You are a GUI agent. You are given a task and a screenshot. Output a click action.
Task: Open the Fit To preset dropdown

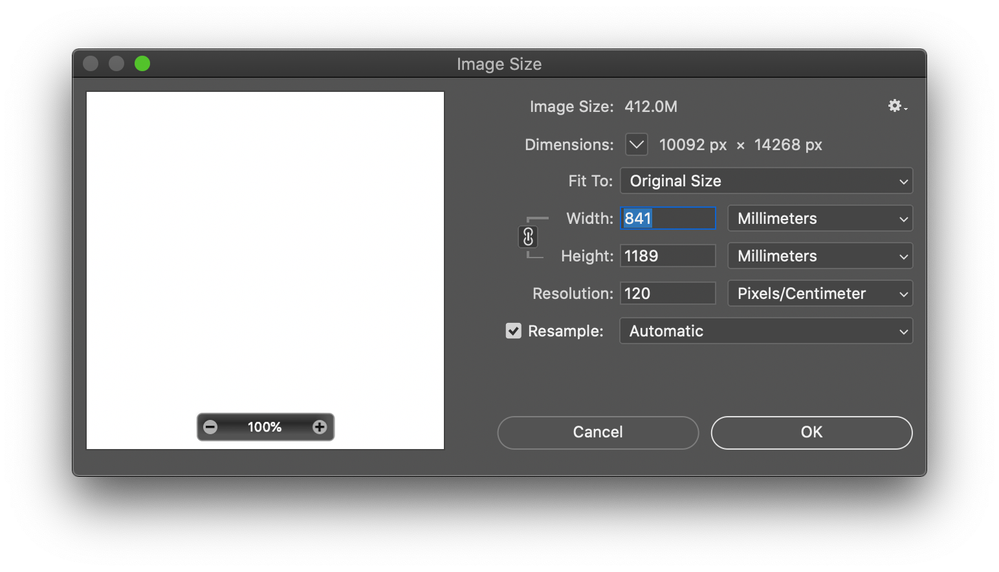(x=766, y=181)
